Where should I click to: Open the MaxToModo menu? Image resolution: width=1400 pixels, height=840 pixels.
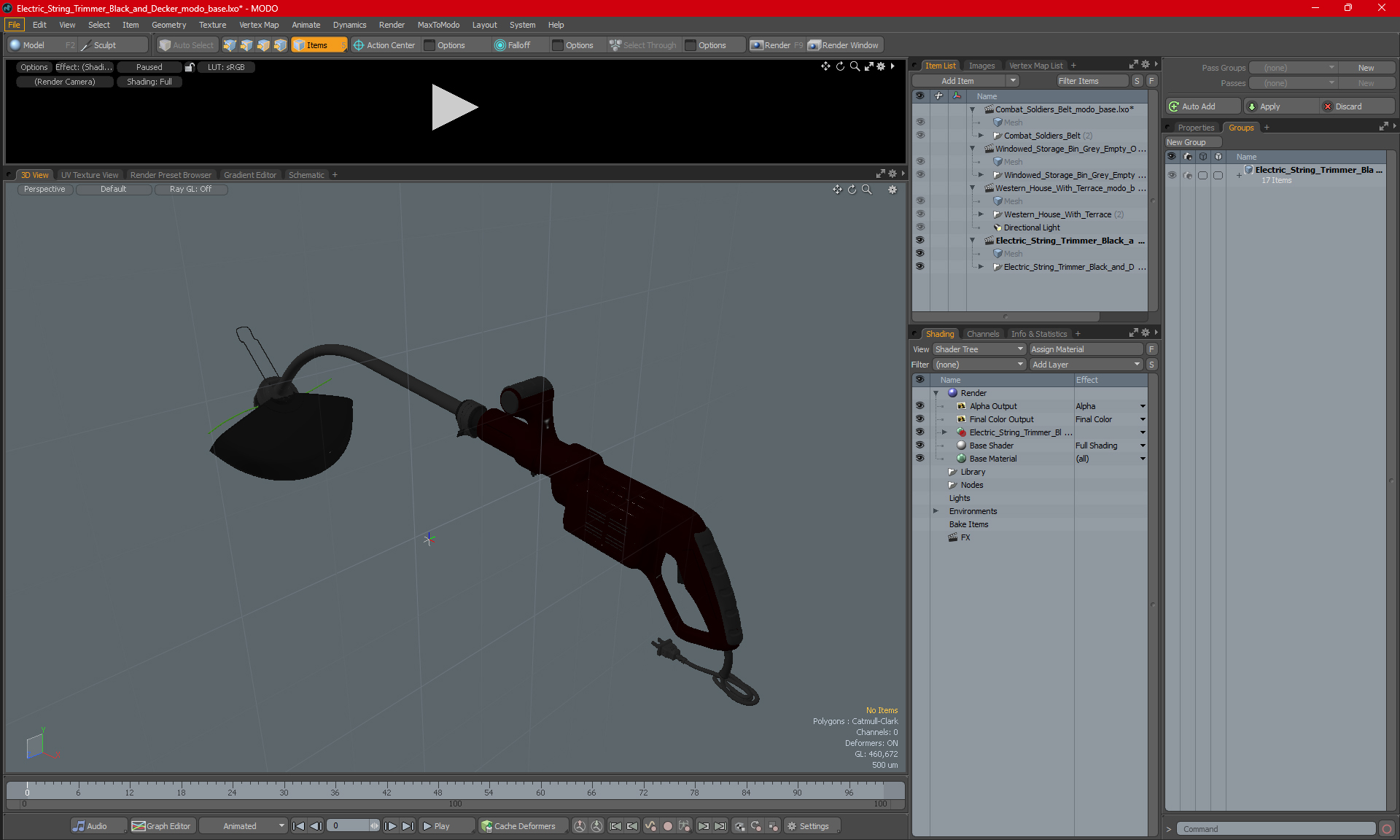tap(438, 25)
